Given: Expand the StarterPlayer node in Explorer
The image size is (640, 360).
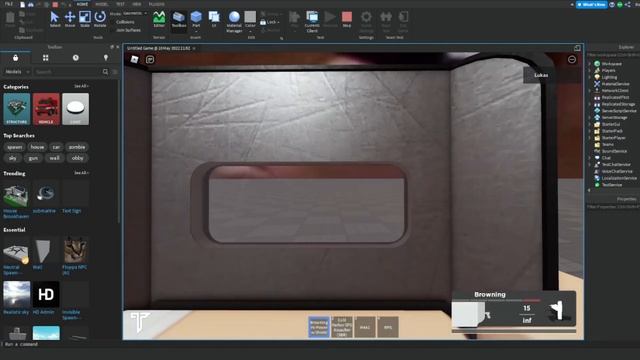Looking at the screenshot, I should [589, 138].
